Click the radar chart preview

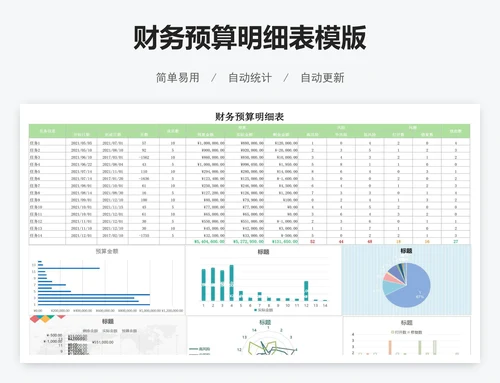coord(265,336)
